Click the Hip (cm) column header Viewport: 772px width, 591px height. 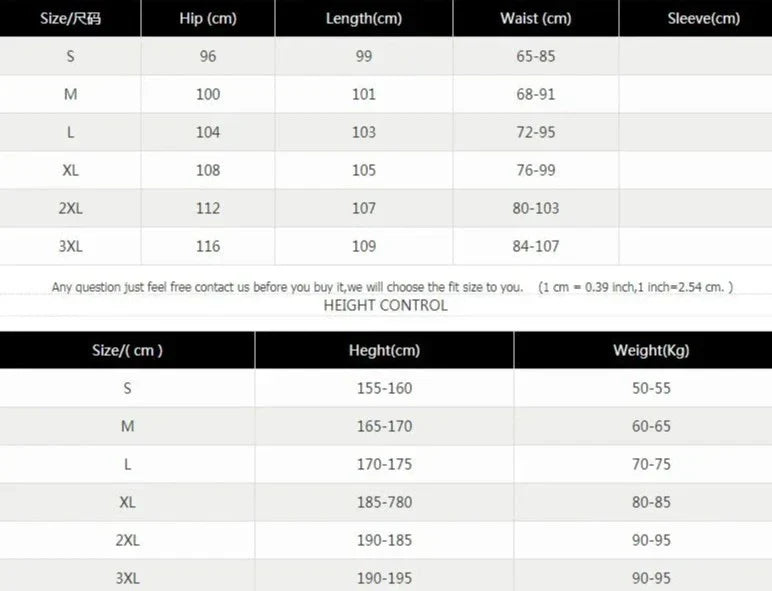pyautogui.click(x=207, y=18)
